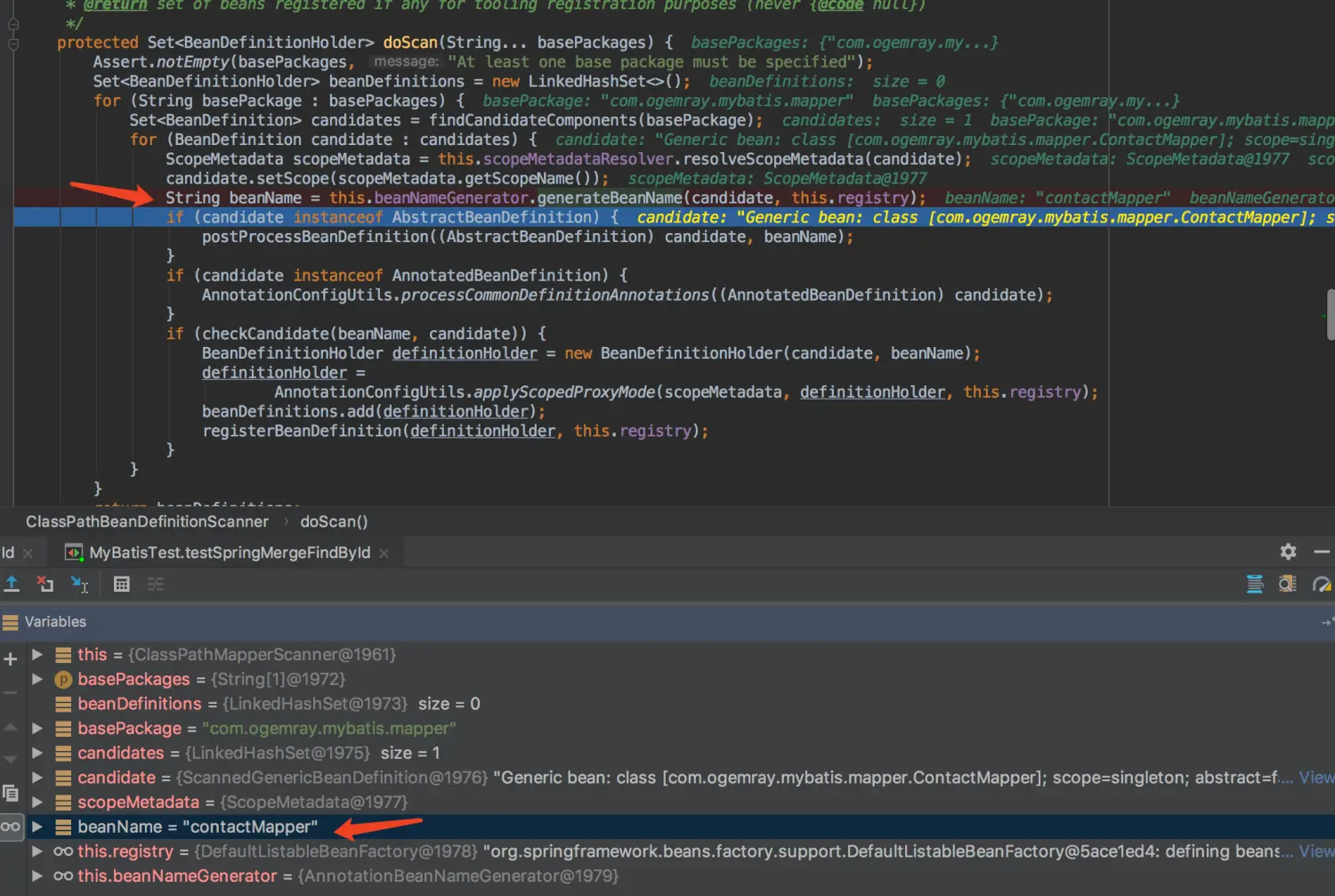Close the MyBatisTest.testSpringMergeFindById tab

(384, 553)
